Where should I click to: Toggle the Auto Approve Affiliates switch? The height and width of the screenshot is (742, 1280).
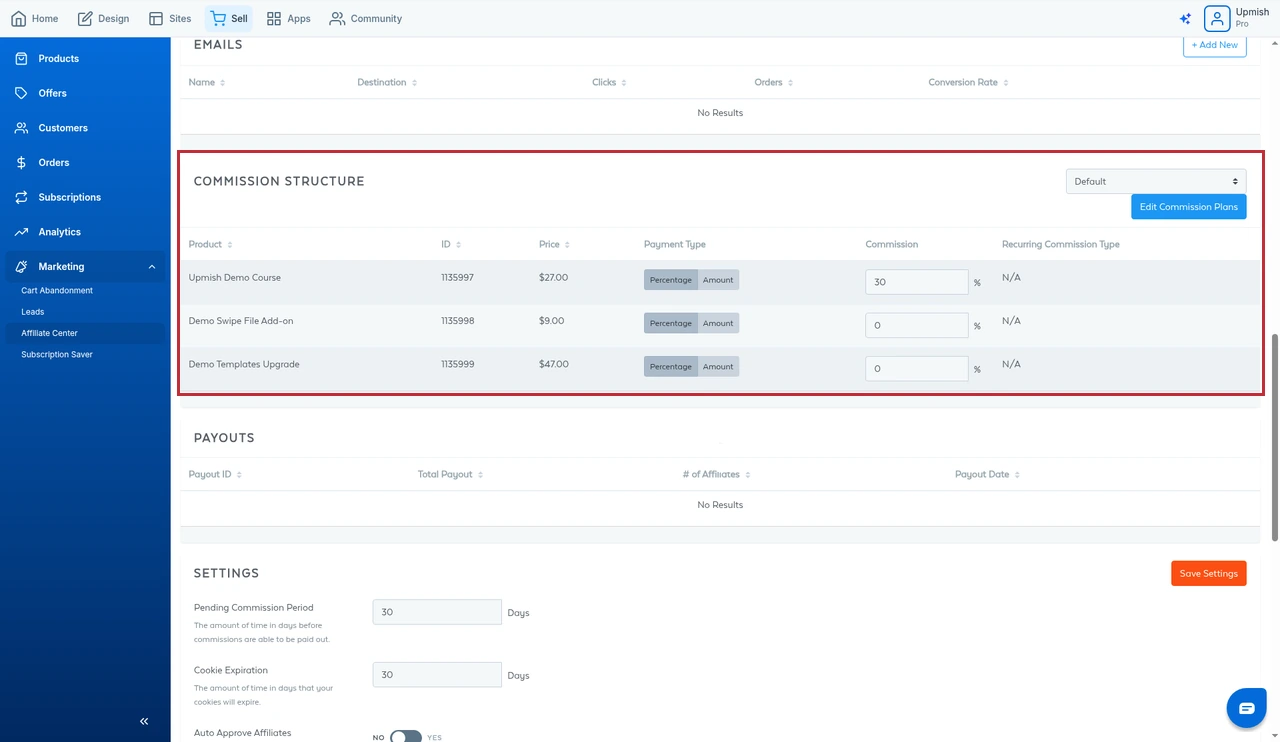click(405, 737)
